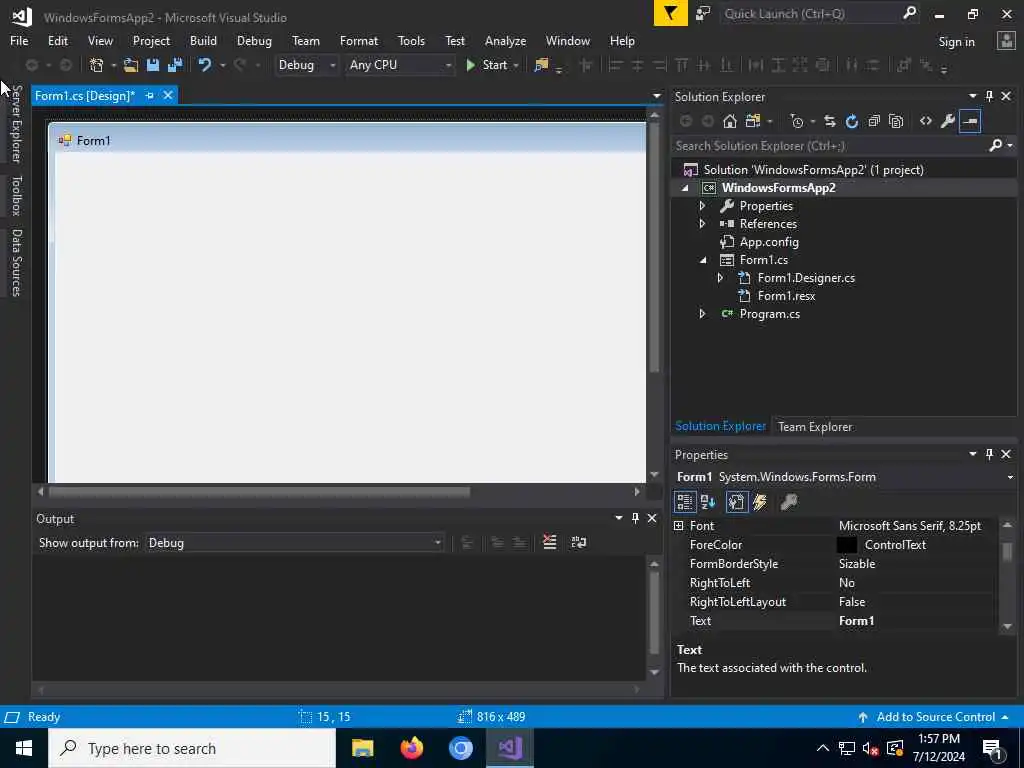Click the Clear All icon in Output
Image resolution: width=1024 pixels, height=768 pixels.
tap(550, 542)
